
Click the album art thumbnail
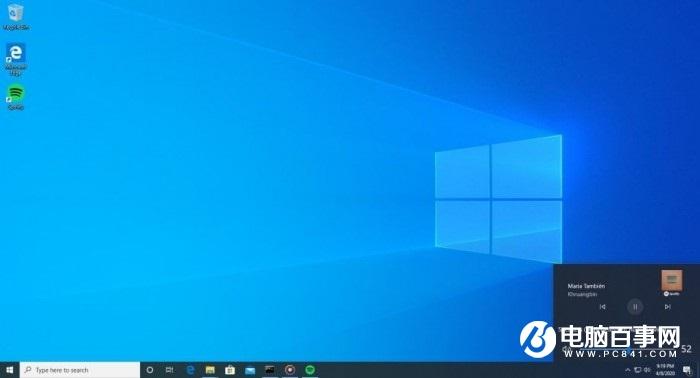coord(672,280)
